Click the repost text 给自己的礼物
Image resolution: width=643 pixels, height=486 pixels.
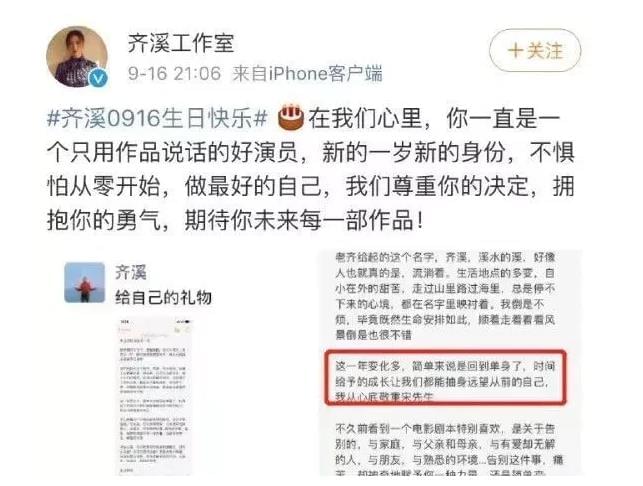point(163,297)
